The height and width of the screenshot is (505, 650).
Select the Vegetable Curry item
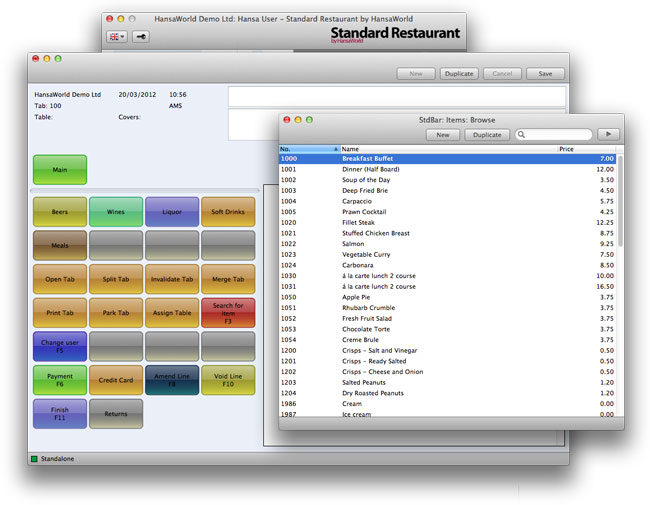click(x=448, y=255)
